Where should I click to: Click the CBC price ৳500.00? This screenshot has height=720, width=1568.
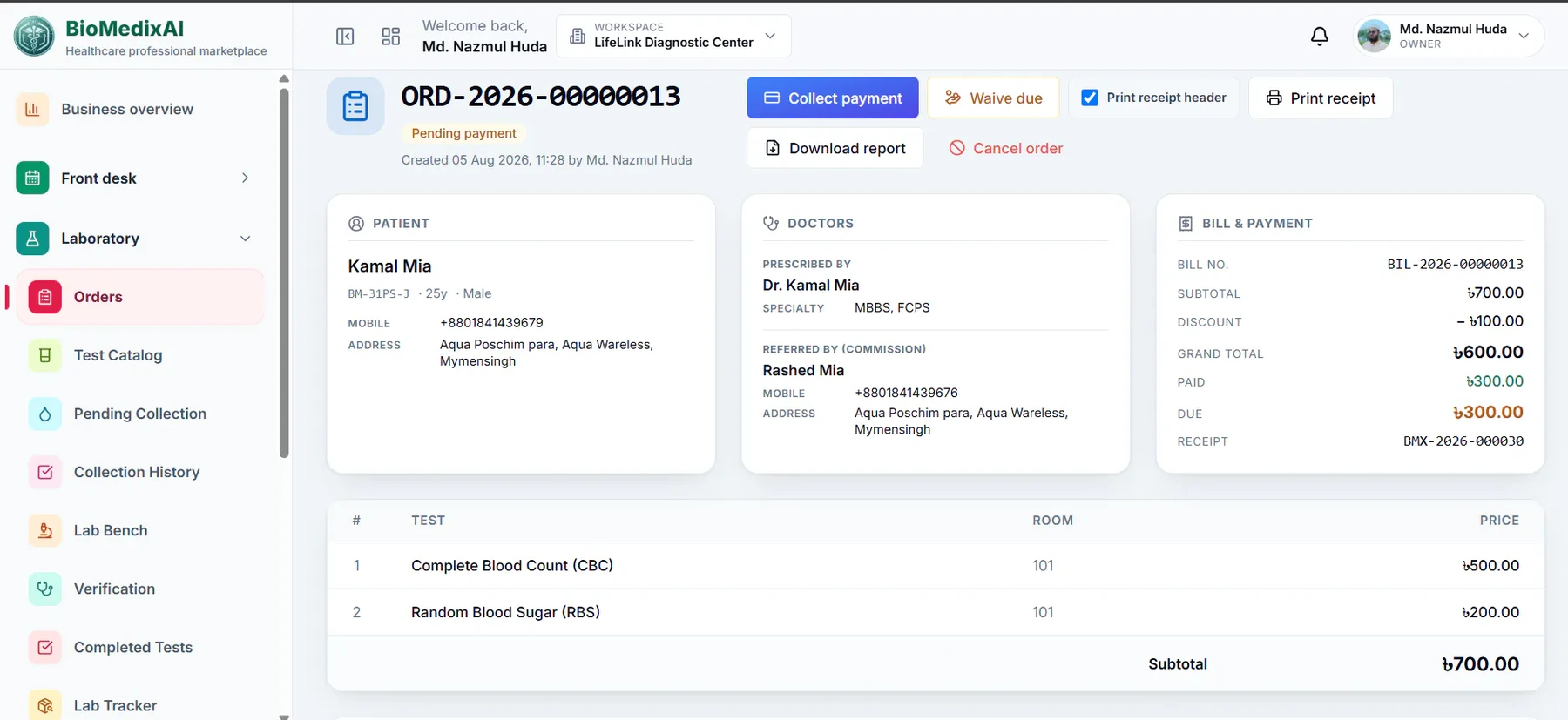[x=1490, y=566]
